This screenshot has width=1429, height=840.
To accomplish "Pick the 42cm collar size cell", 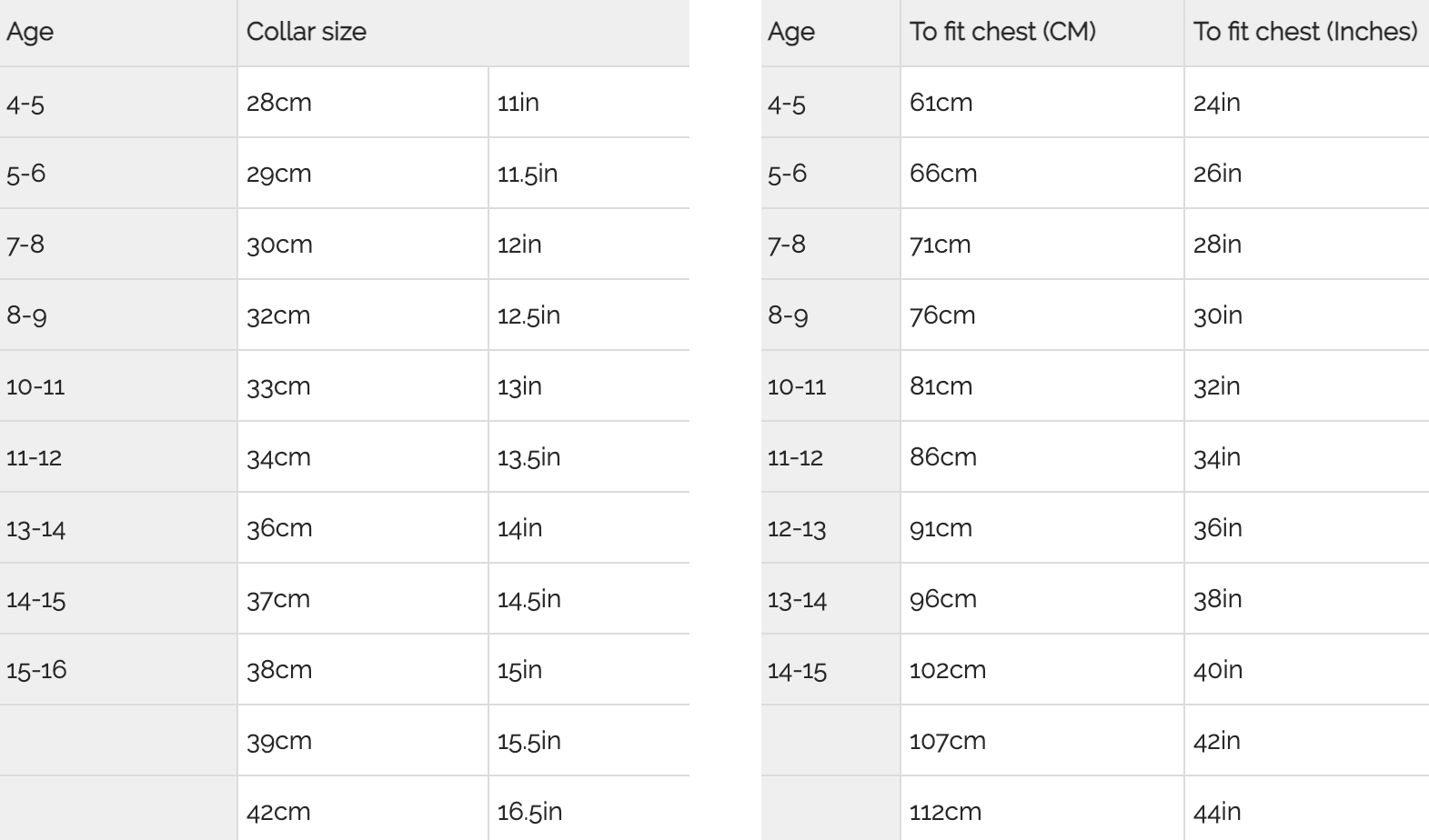I will 278,812.
